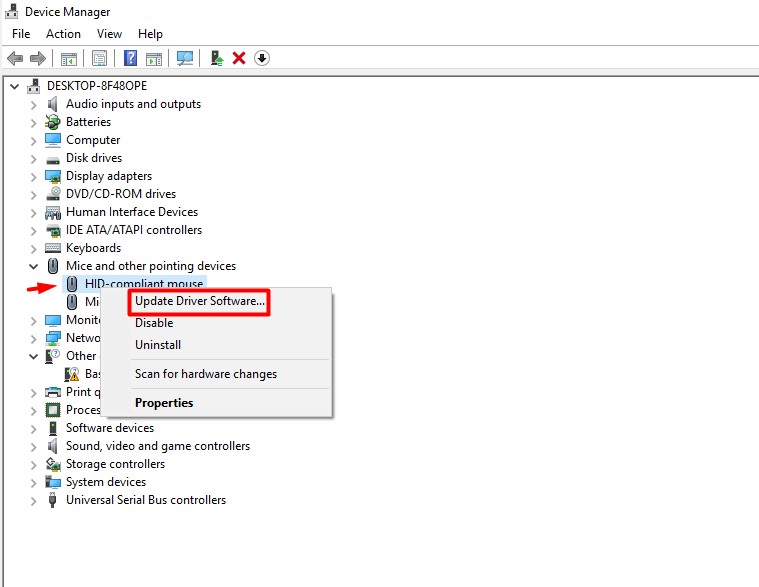
Task: Expand the Keyboards chevron
Action: click(x=33, y=249)
